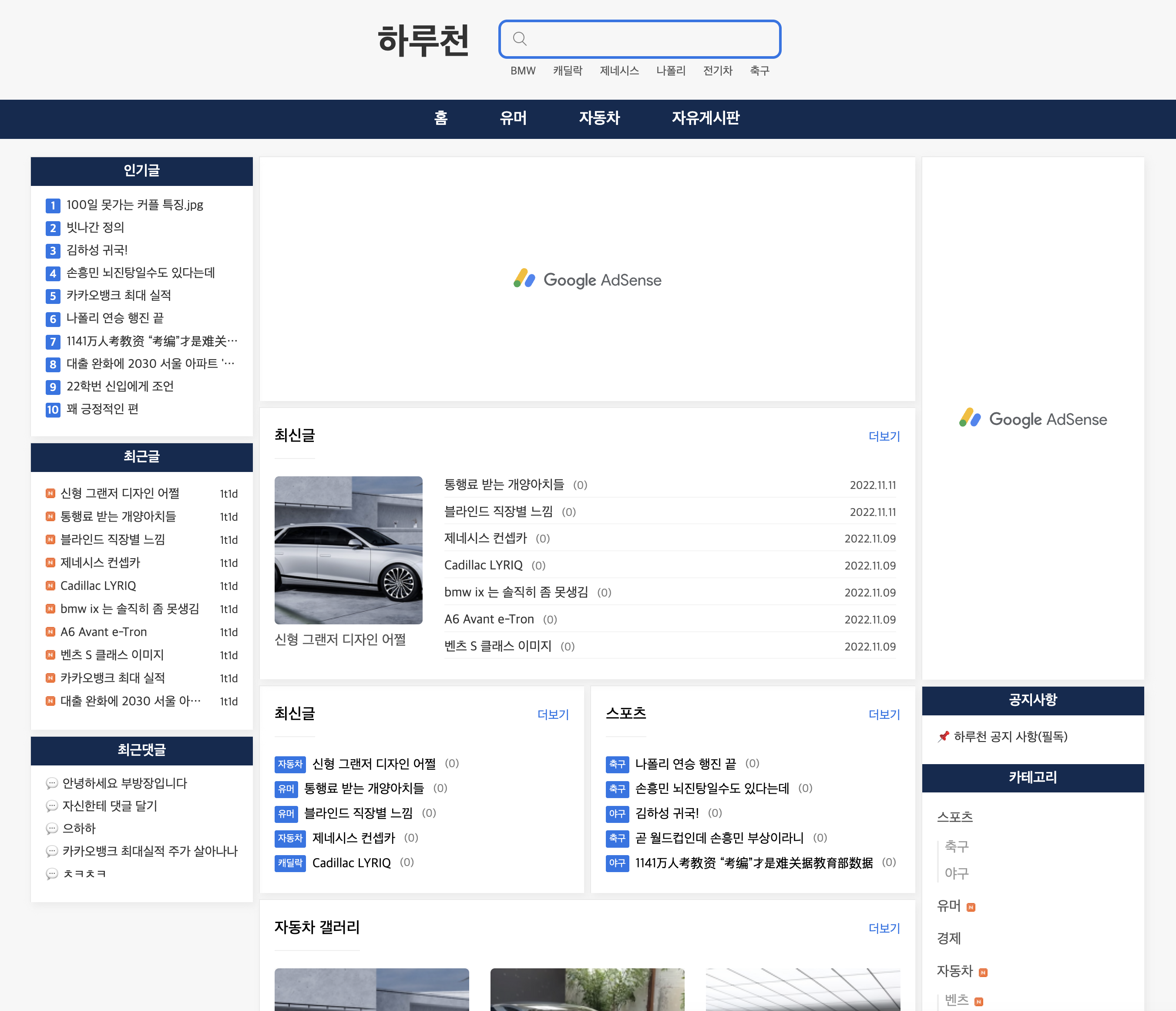The image size is (1176, 1011).
Task: Click rank 1 badge in 인기글
Action: point(53,206)
